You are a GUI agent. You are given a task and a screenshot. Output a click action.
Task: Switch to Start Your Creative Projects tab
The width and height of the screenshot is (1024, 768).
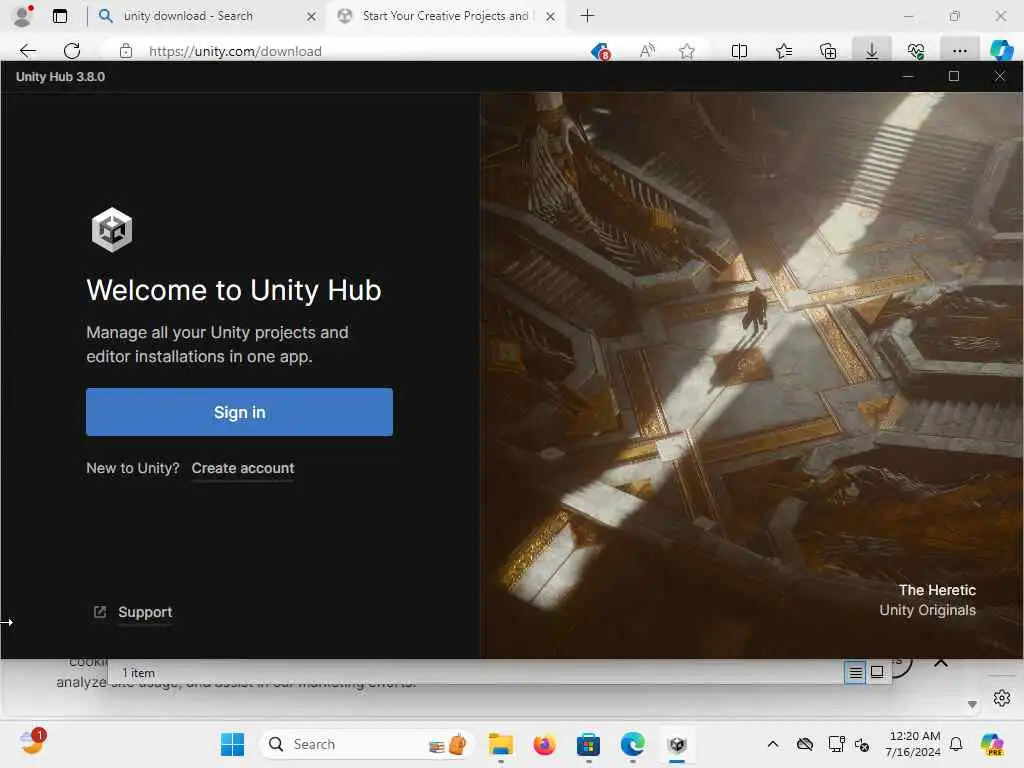coord(445,16)
